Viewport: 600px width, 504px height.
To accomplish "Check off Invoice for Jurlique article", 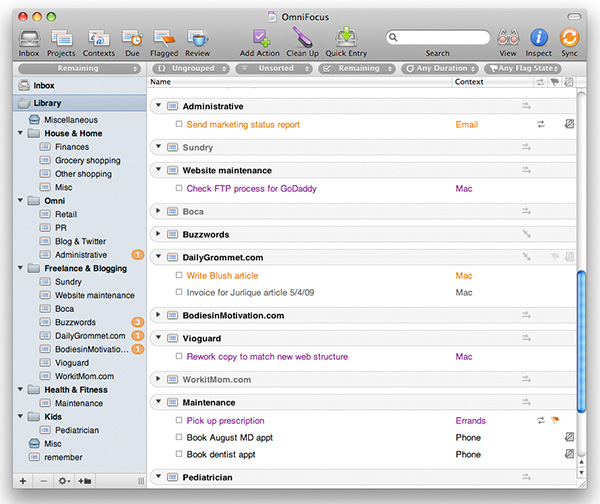I will pyautogui.click(x=179, y=292).
